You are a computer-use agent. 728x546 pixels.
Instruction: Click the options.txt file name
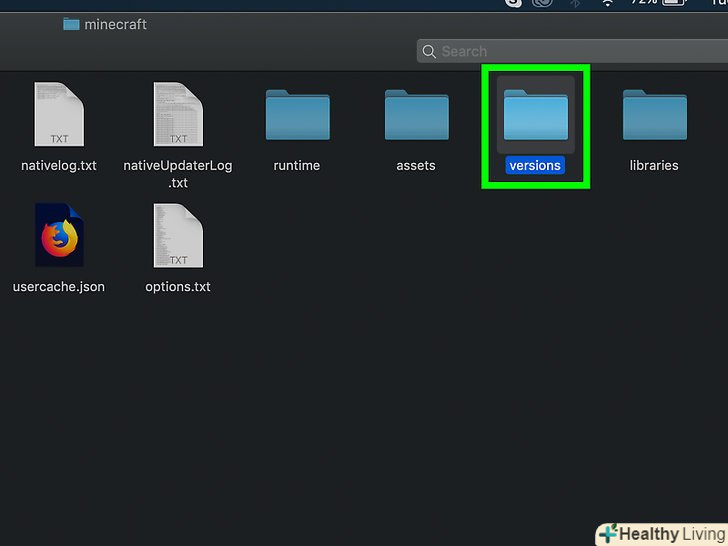[x=178, y=287]
